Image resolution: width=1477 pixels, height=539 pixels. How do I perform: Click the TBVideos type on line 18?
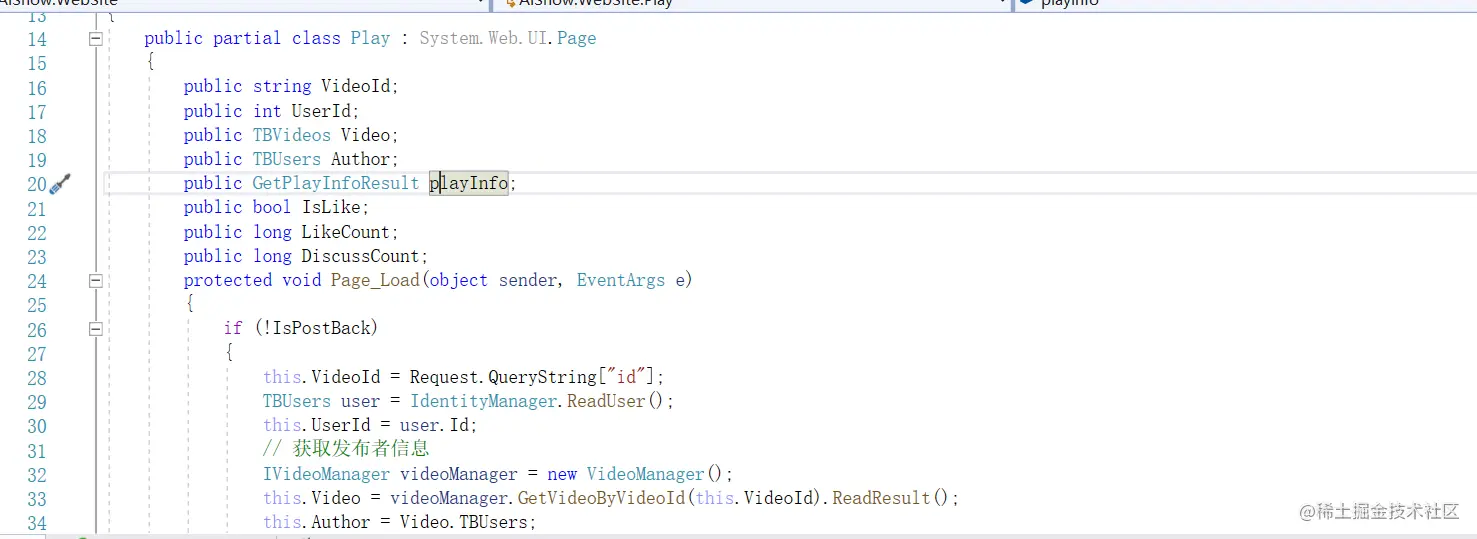pos(291,135)
